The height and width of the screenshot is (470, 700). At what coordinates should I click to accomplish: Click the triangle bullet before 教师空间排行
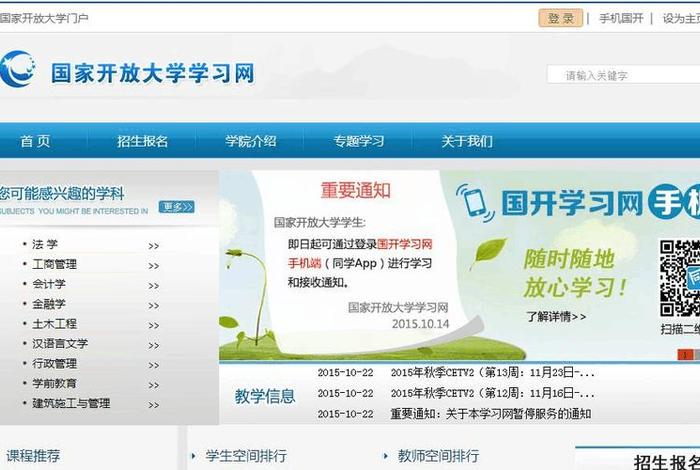click(x=386, y=456)
